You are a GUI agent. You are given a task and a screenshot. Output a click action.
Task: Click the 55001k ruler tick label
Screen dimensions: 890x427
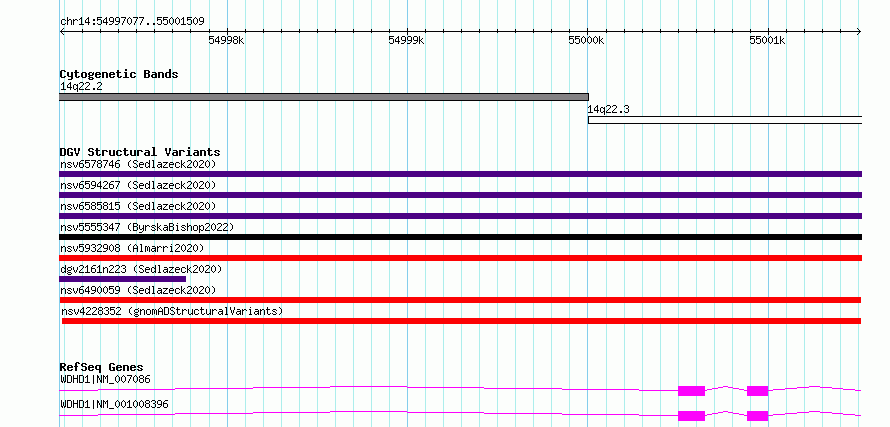(x=767, y=40)
